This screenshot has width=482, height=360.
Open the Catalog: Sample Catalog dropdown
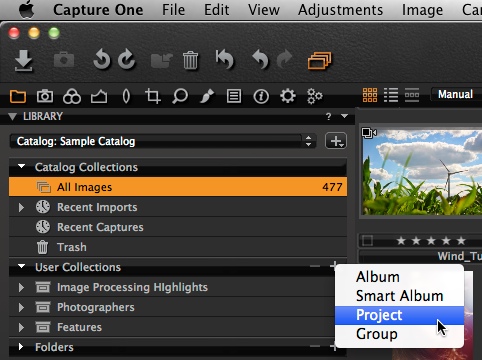[x=163, y=141]
